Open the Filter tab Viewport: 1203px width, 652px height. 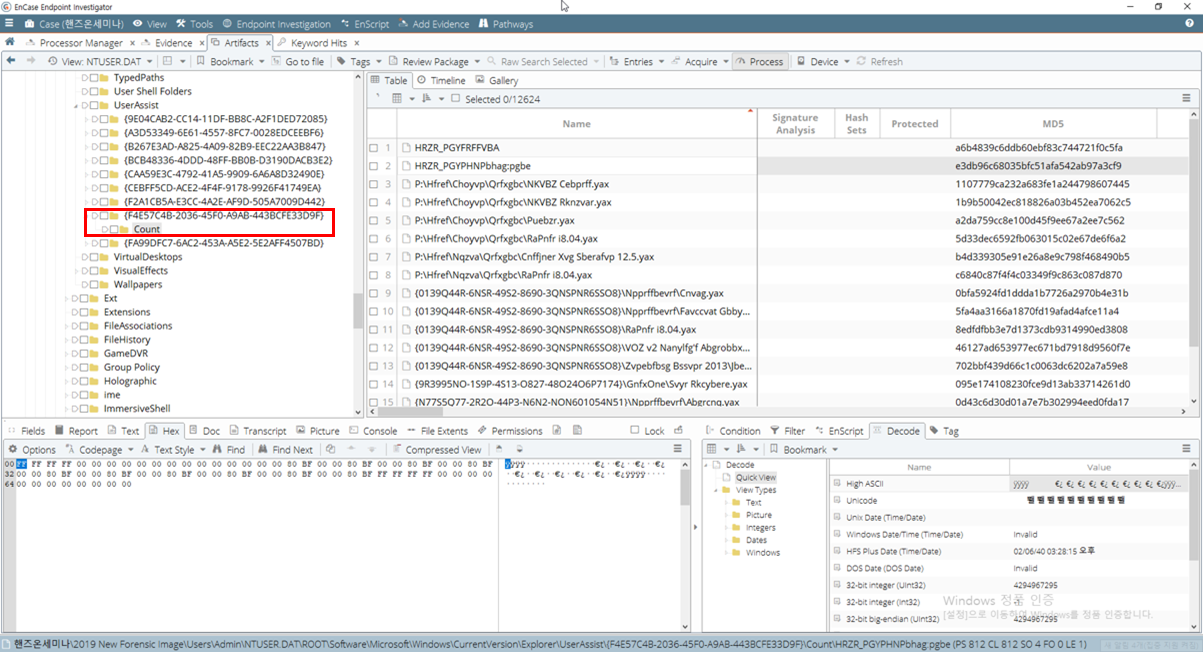[788, 431]
